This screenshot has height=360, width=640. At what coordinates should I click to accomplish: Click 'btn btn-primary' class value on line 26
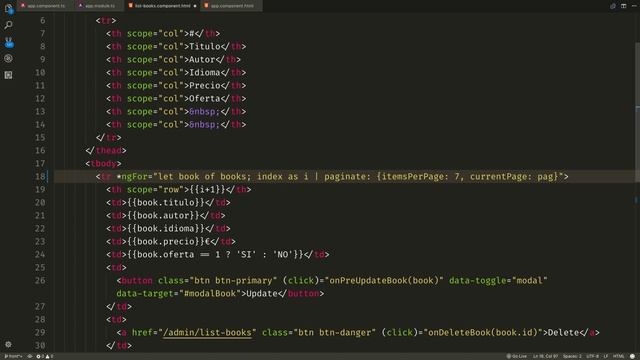pyautogui.click(x=233, y=280)
